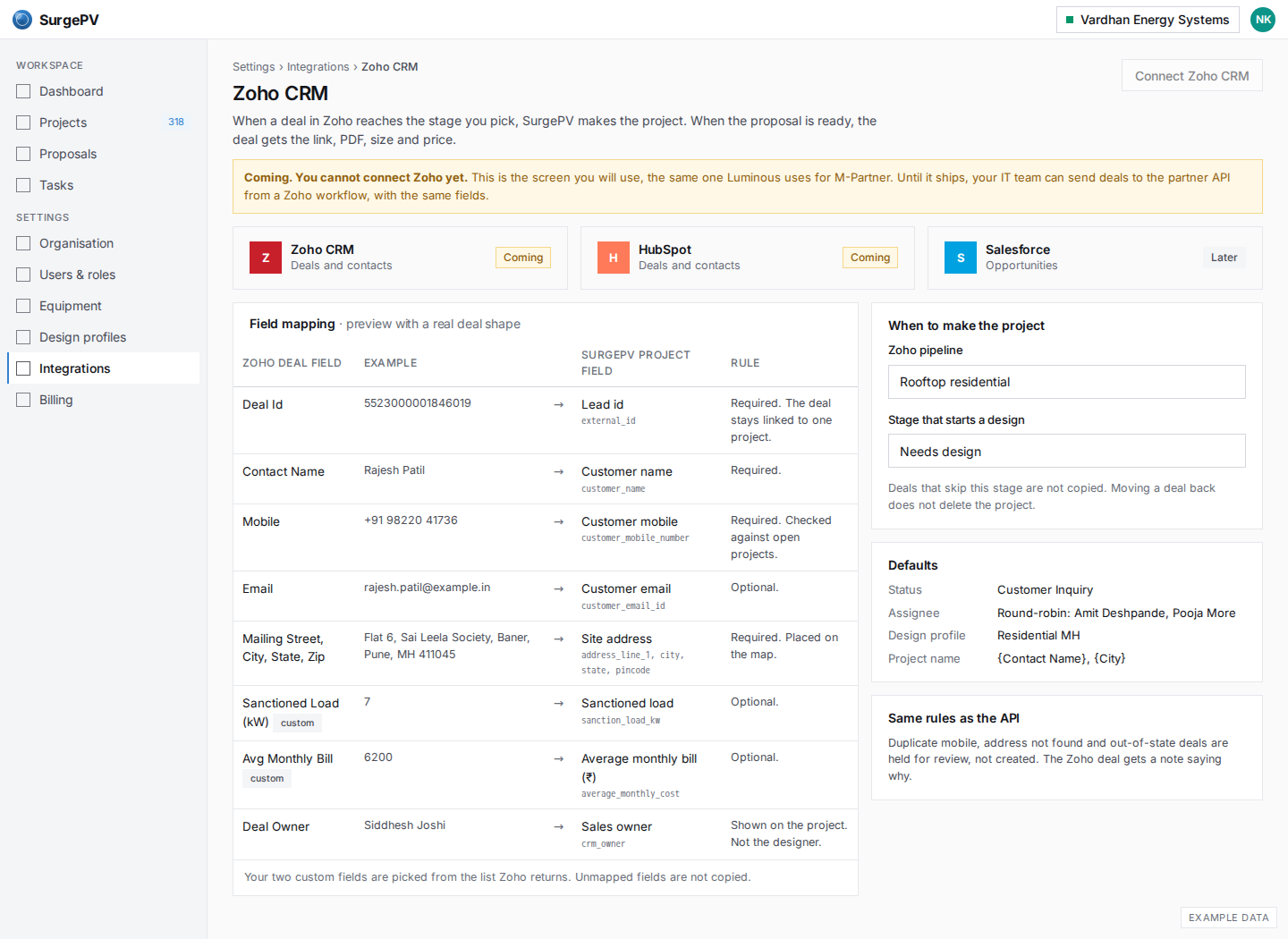This screenshot has width=1288, height=939.
Task: Click the blue Salesforce S icon
Action: 961,258
